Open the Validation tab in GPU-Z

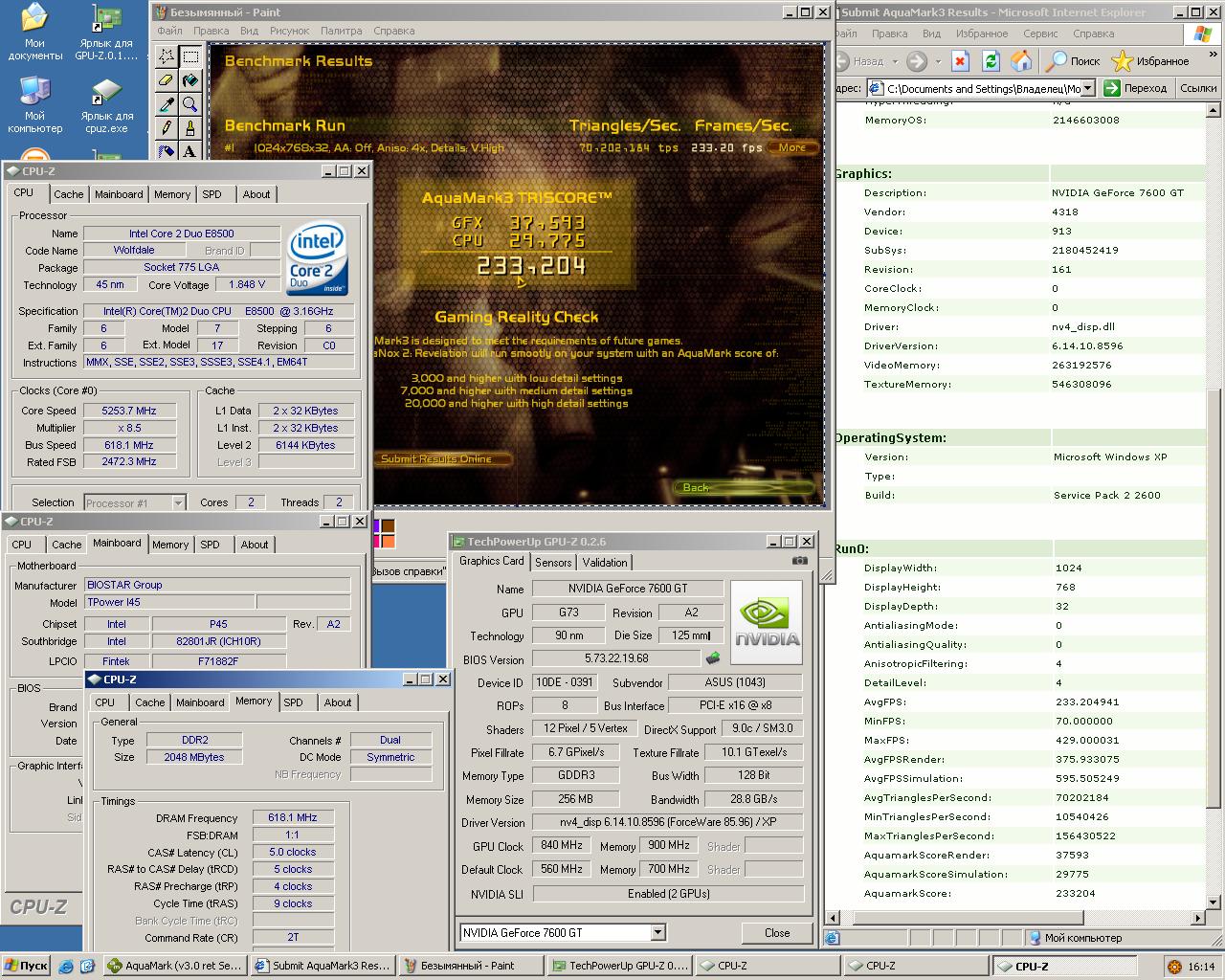pyautogui.click(x=605, y=563)
